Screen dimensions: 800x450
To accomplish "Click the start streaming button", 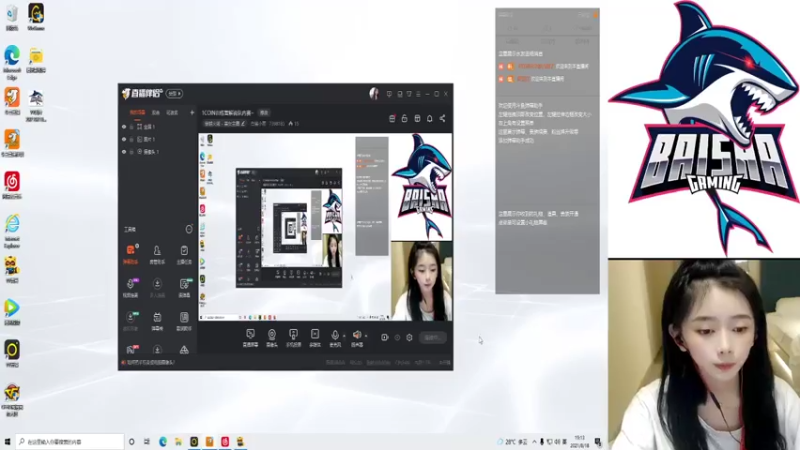I will (433, 337).
